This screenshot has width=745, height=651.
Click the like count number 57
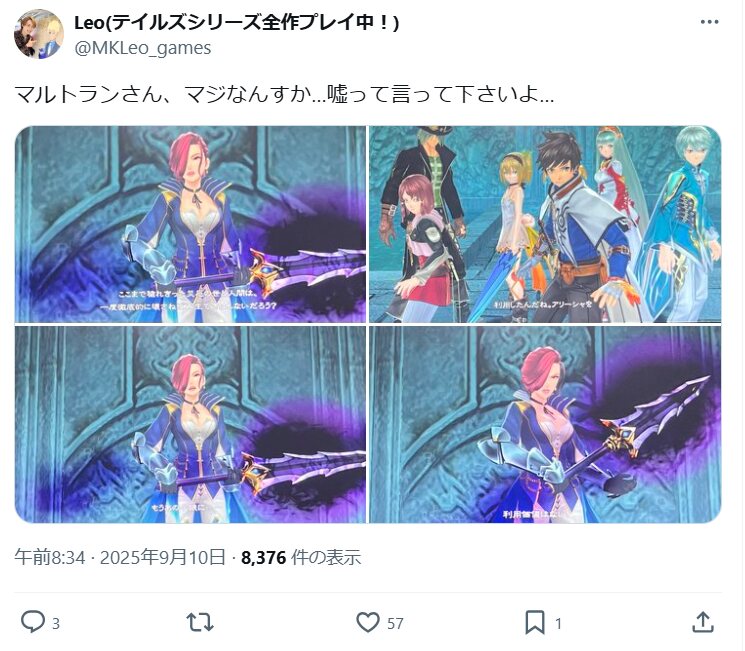395,623
